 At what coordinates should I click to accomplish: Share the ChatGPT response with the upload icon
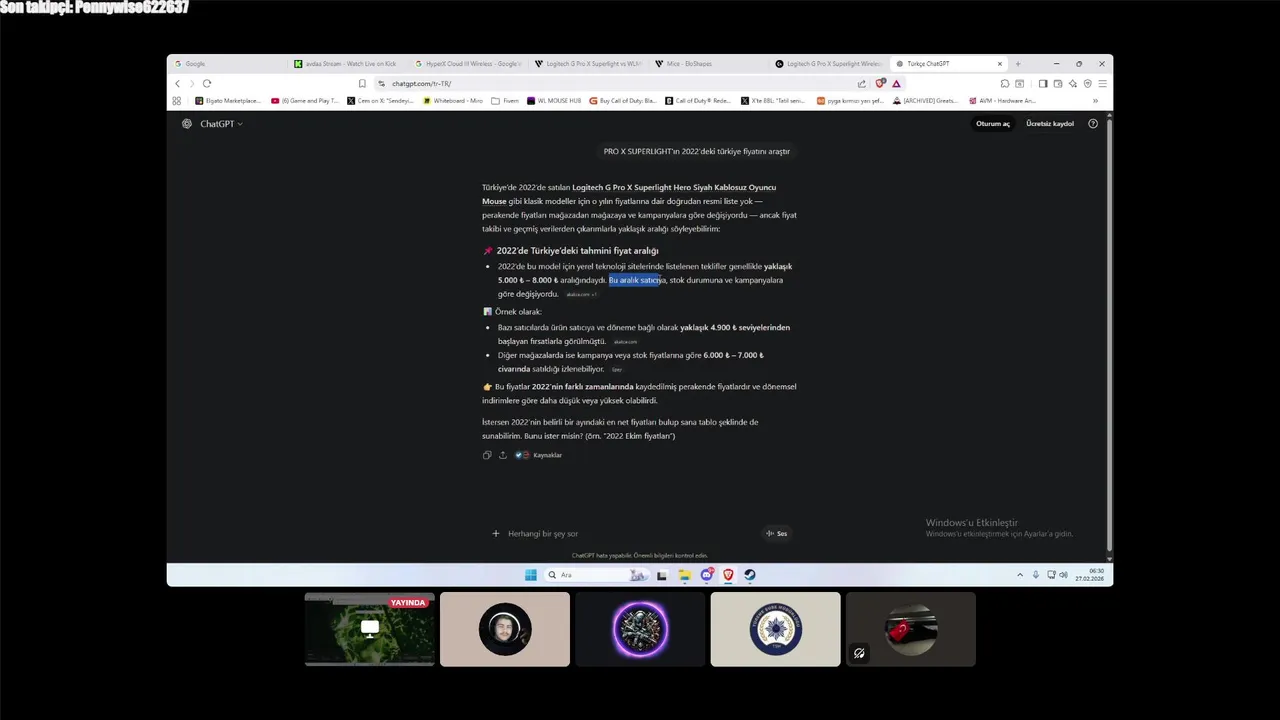(503, 455)
